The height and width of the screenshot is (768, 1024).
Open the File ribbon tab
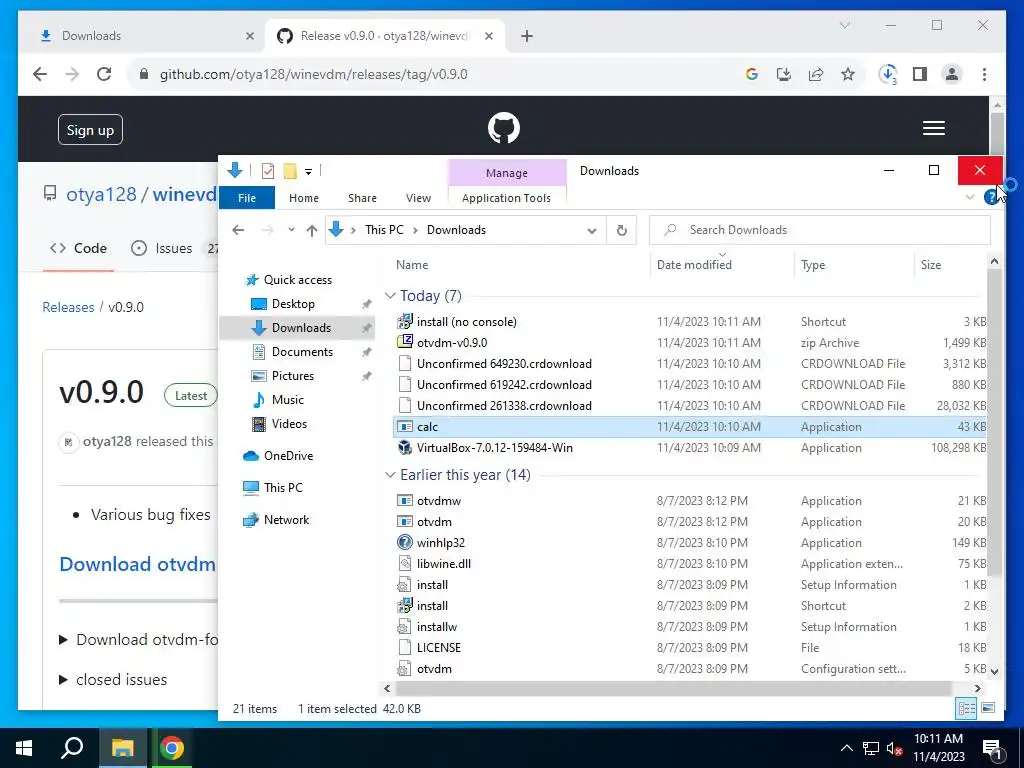tap(247, 198)
